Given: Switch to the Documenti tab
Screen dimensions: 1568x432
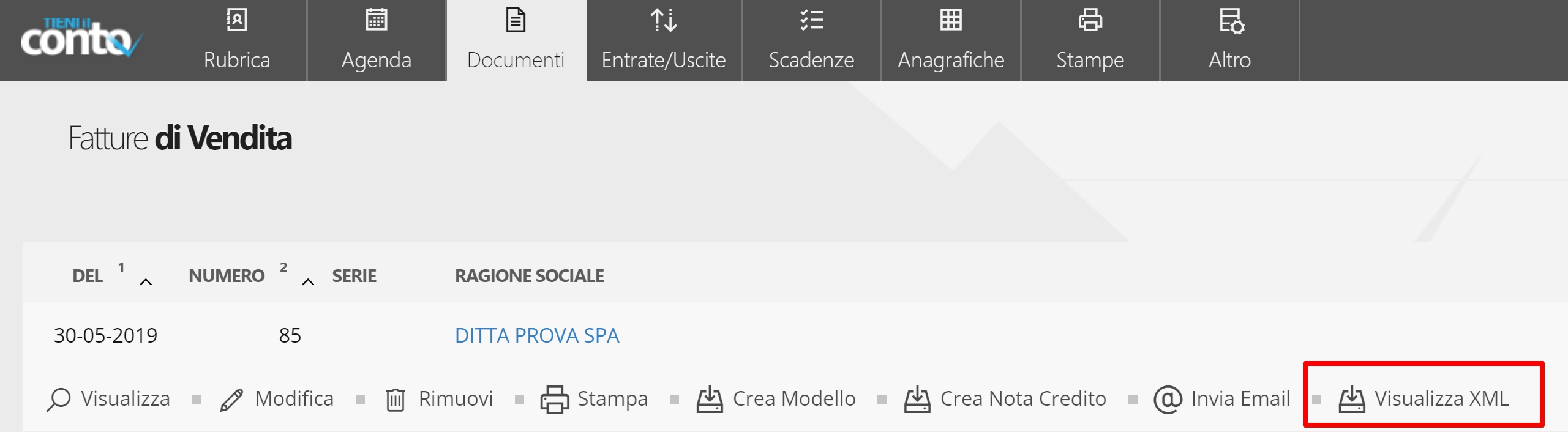Looking at the screenshot, I should pyautogui.click(x=516, y=40).
